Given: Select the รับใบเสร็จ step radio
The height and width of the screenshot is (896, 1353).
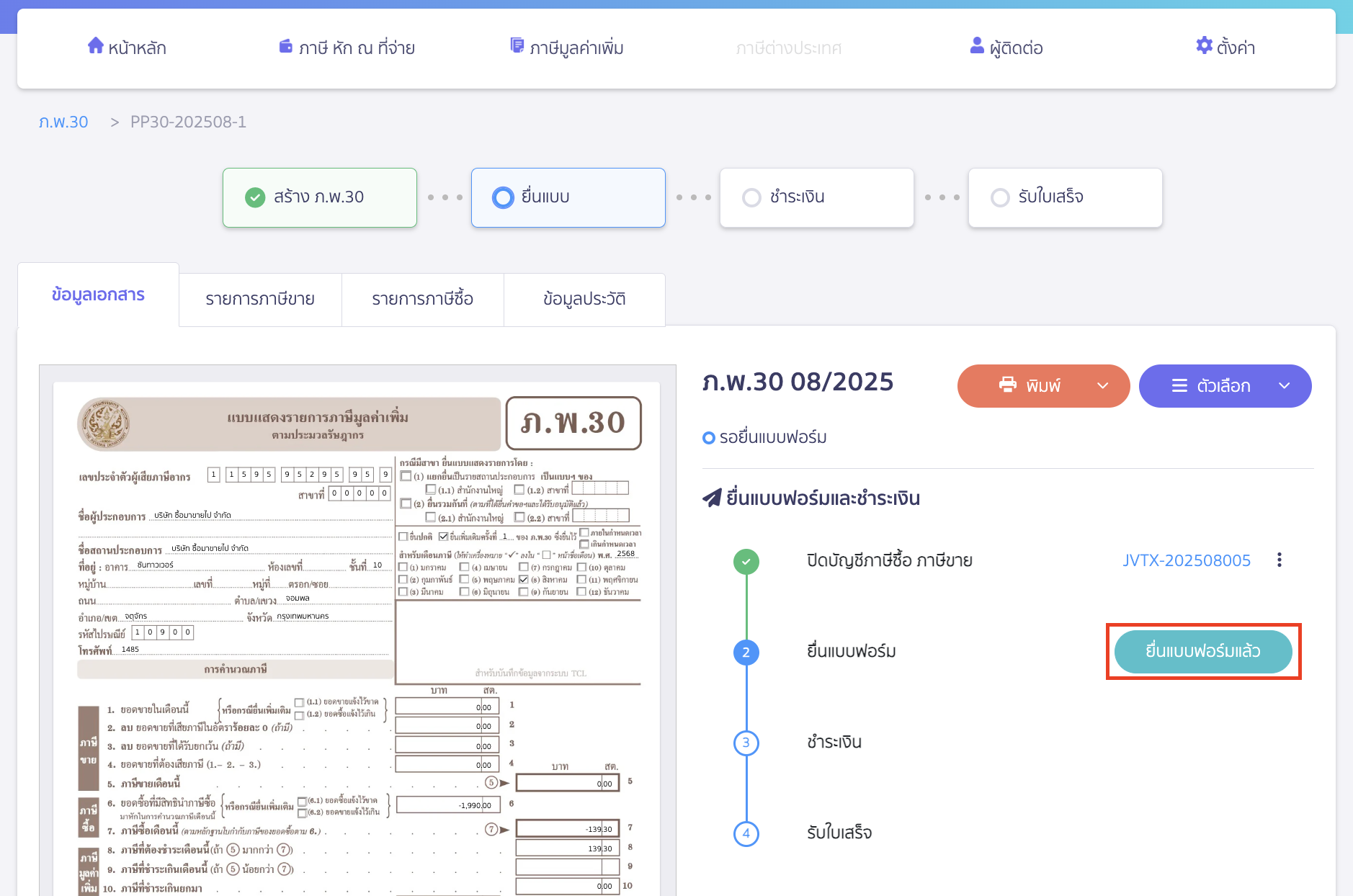Looking at the screenshot, I should pyautogui.click(x=999, y=197).
